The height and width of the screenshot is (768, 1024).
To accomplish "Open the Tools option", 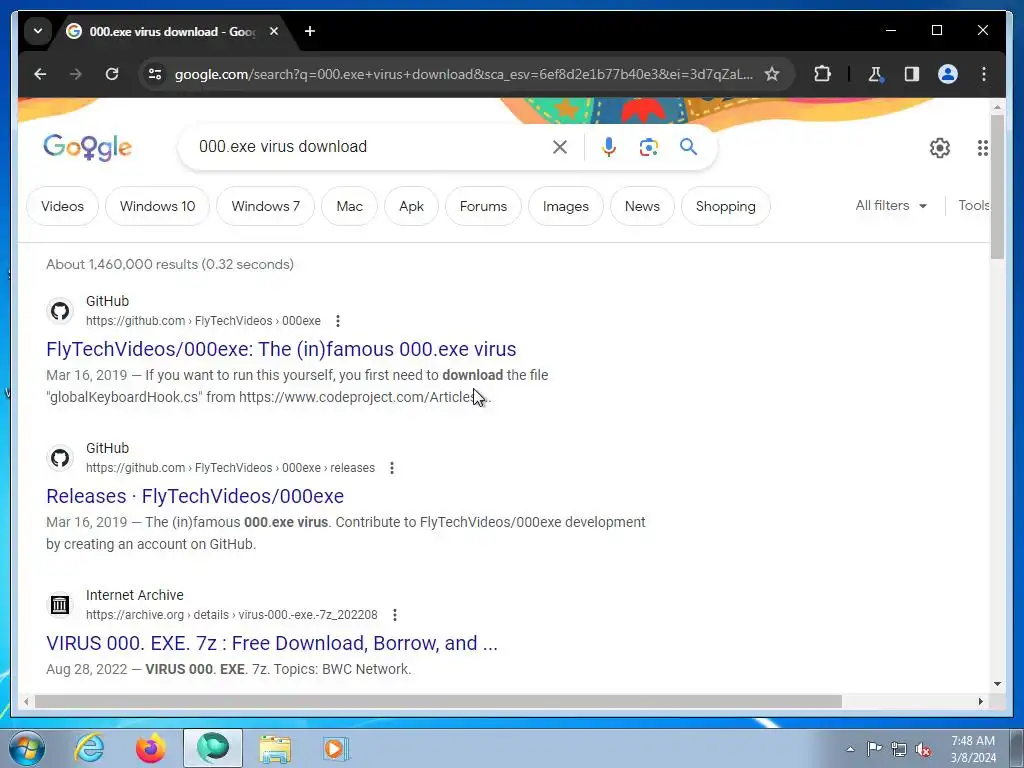I will (x=974, y=206).
